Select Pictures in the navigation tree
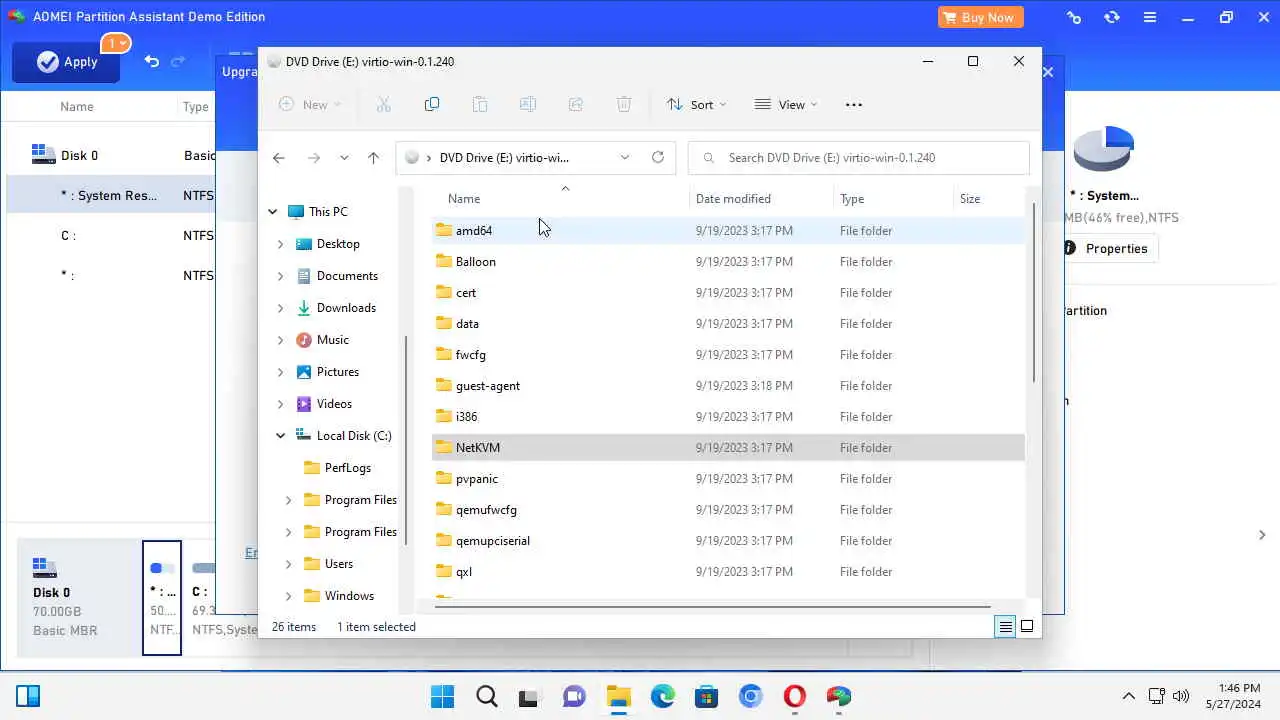Screen dimensions: 1280x720 [x=337, y=372]
